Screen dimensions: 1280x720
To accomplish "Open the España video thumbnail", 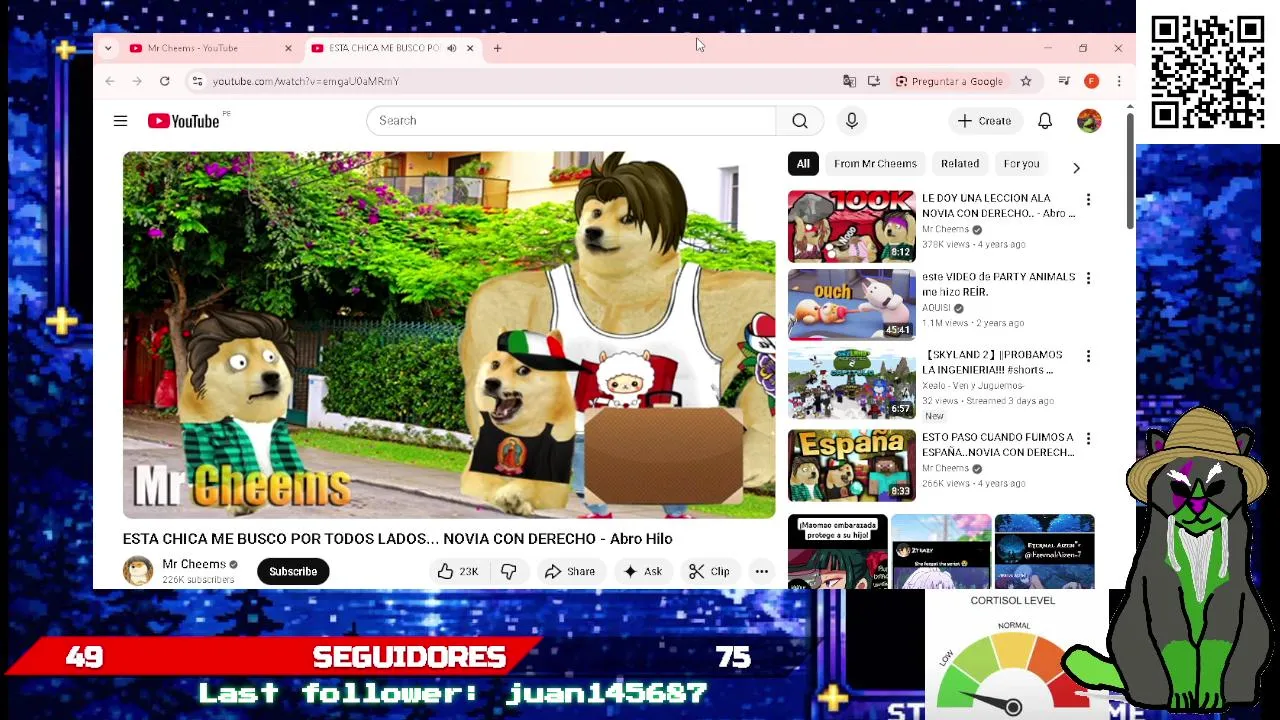I will click(852, 465).
